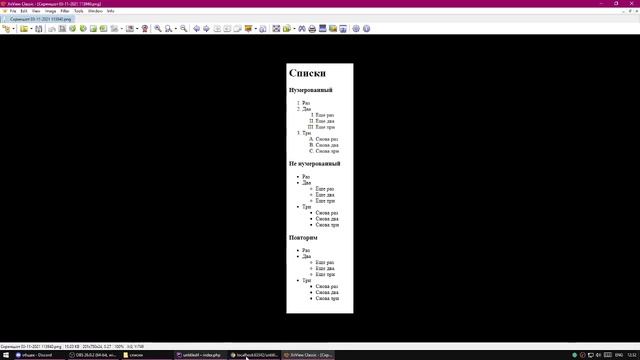Expand arrow next to green convert icon
The image size is (640, 360).
point(294,29)
